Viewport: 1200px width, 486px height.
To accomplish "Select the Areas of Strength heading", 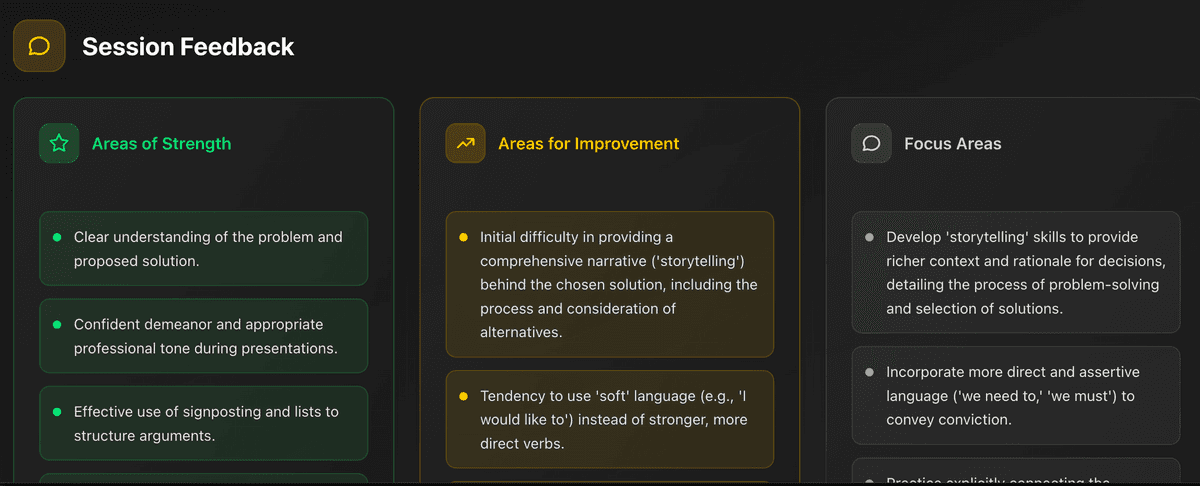I will 161,143.
